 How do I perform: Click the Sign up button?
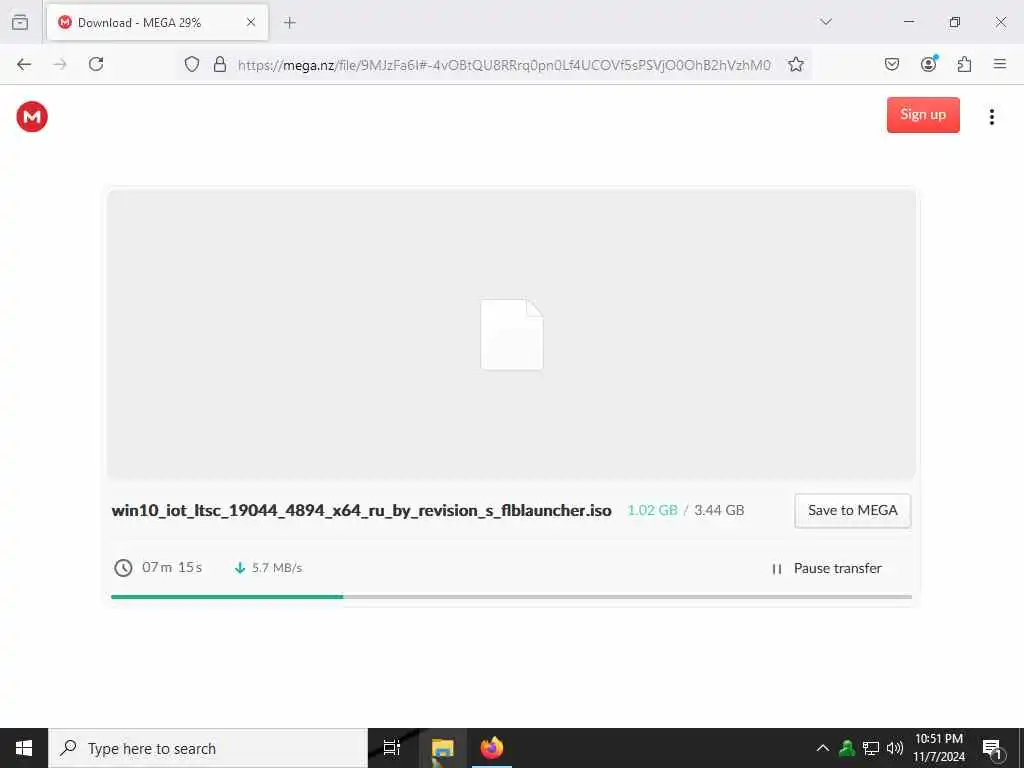(x=923, y=115)
